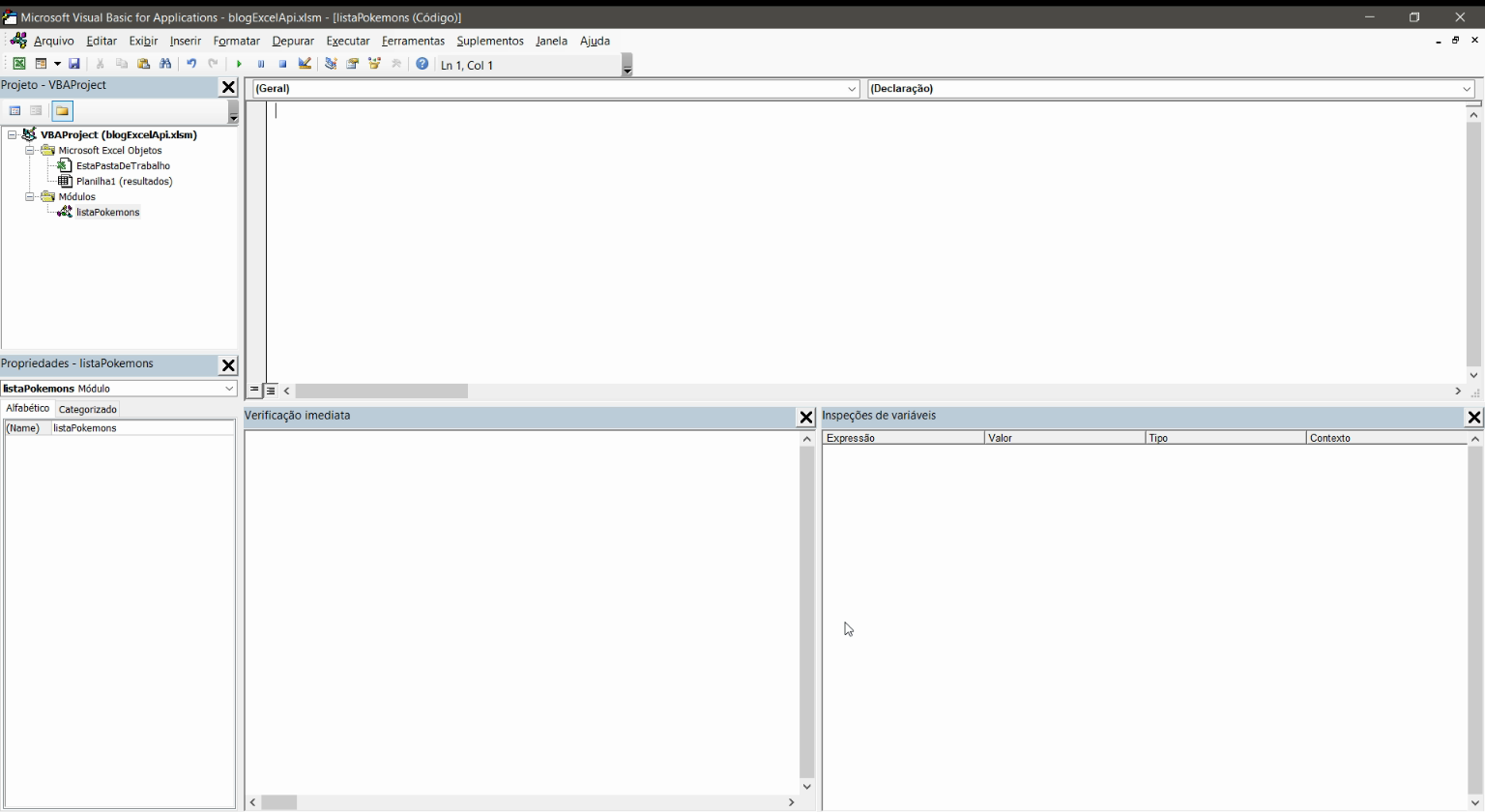Select VBAProject (blogExcelApi.xlsm) root item
This screenshot has height=812, width=1485.
click(x=118, y=135)
